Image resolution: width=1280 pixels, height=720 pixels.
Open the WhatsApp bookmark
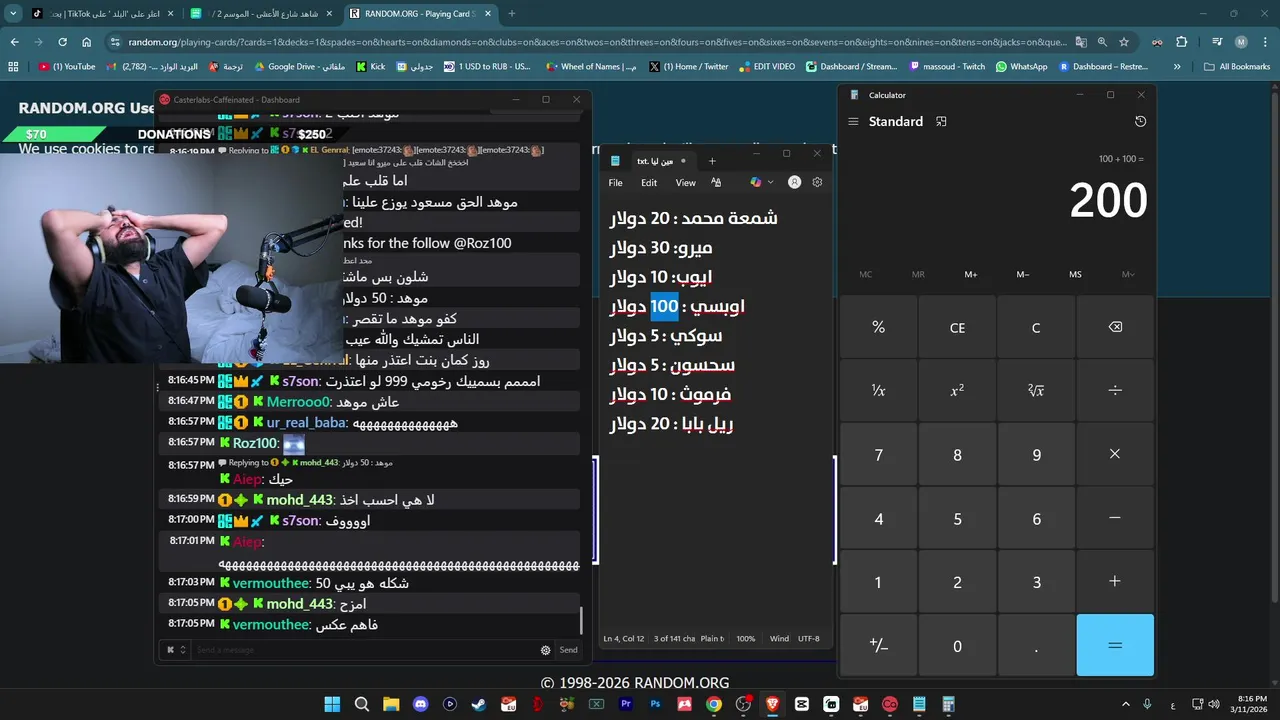click(x=1021, y=67)
